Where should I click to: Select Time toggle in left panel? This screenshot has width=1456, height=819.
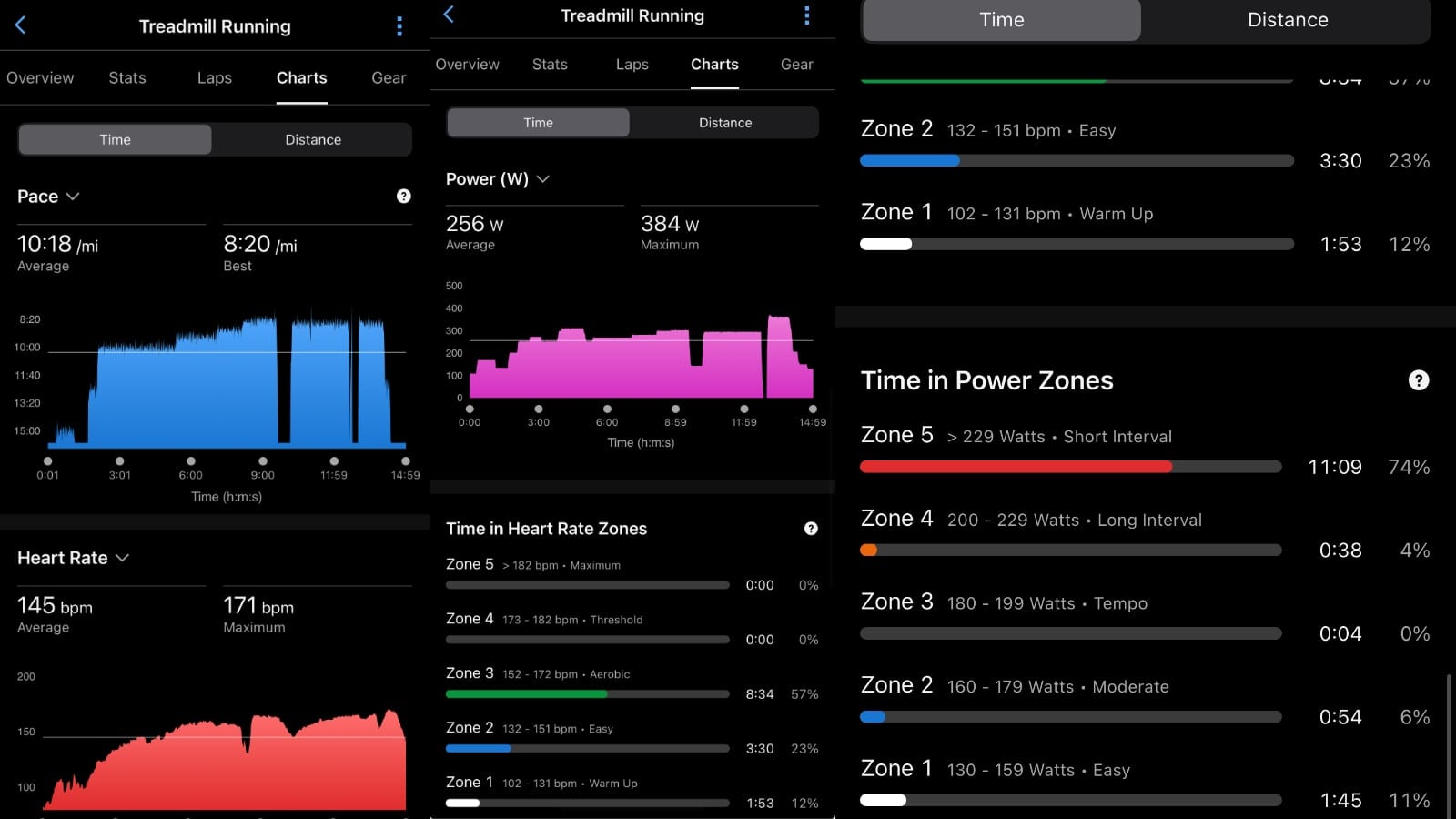tap(116, 139)
